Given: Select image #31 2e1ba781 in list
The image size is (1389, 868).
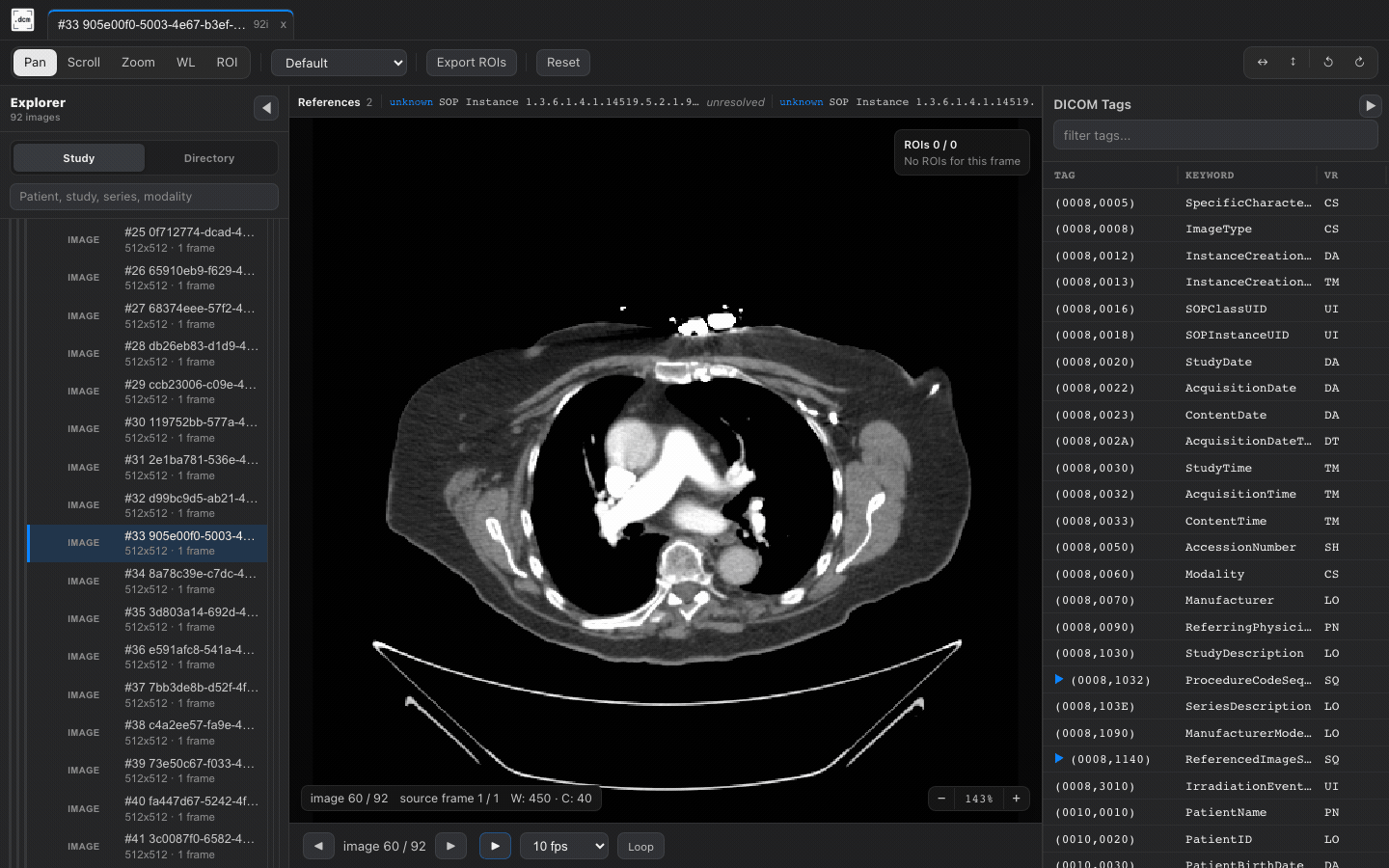Looking at the screenshot, I should (x=147, y=467).
